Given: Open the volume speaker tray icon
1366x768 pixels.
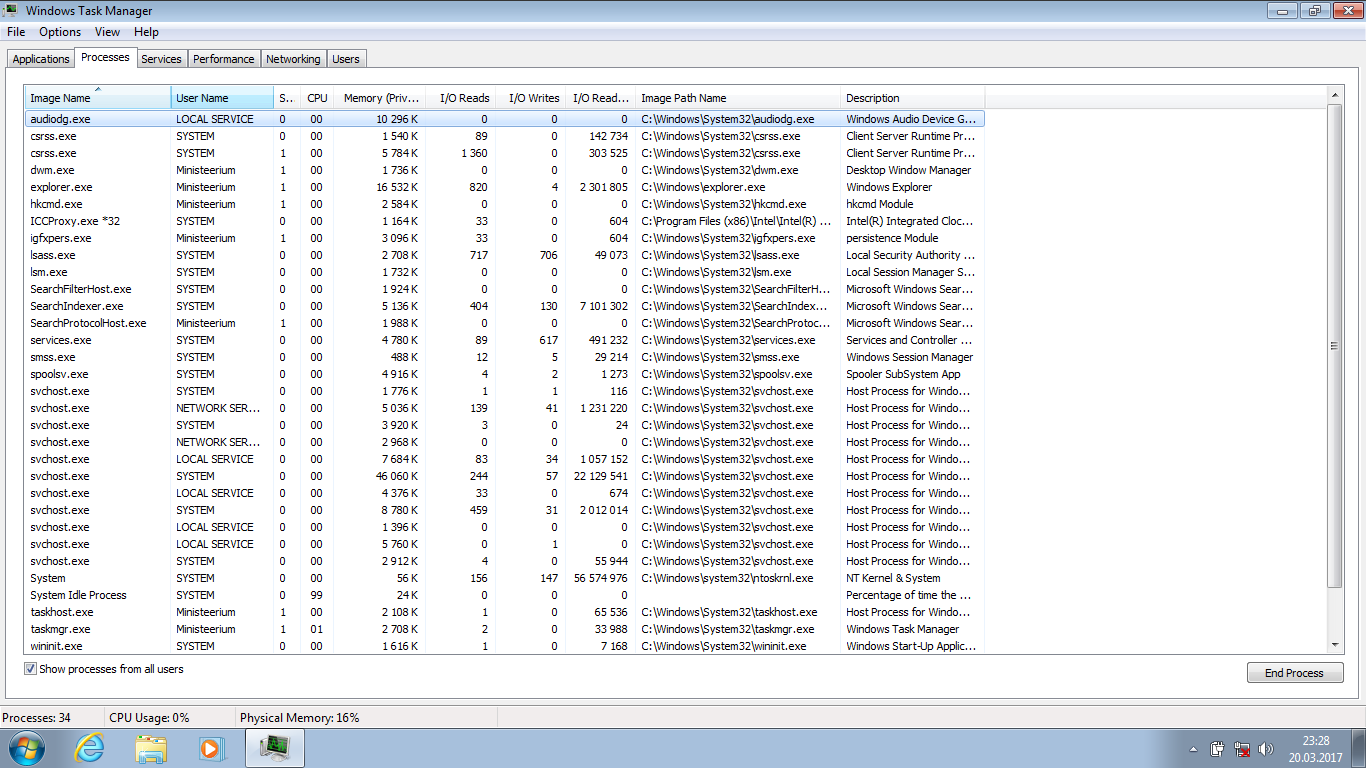Looking at the screenshot, I should (x=1267, y=749).
